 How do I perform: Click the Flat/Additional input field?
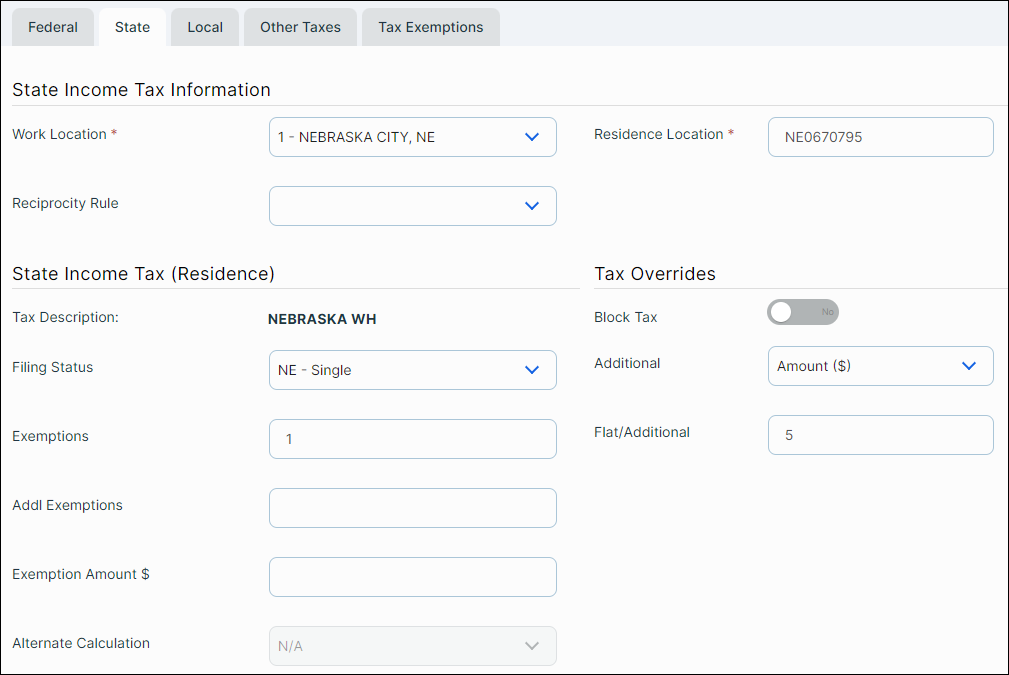pyautogui.click(x=880, y=435)
